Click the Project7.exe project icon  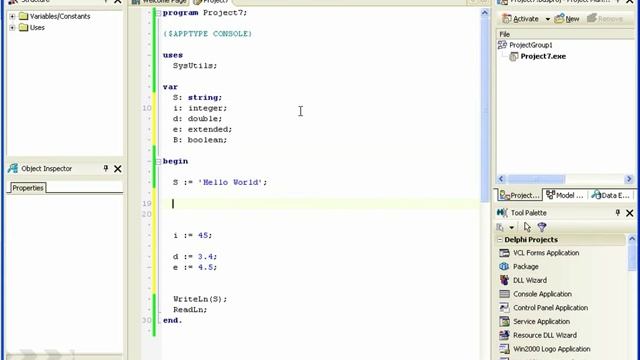point(513,56)
